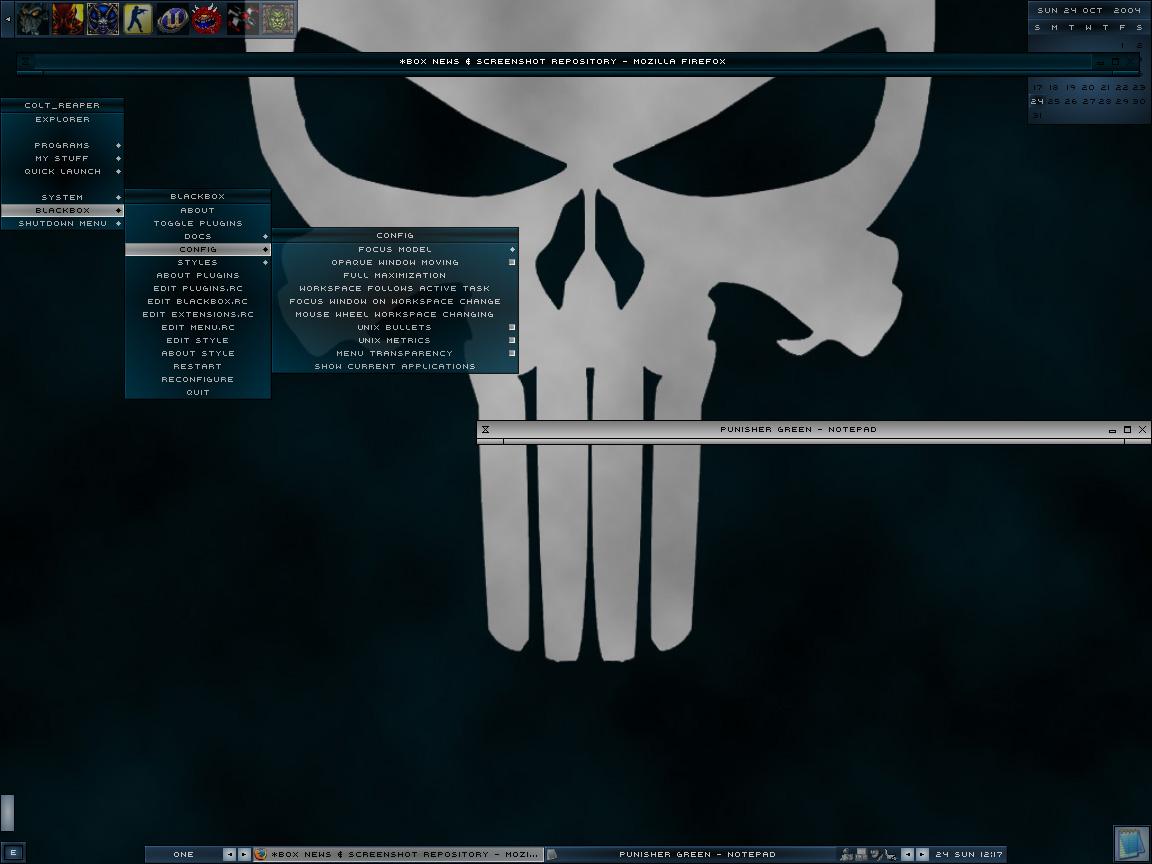Screen dimensions: 1152x864
Task: Switch to Firefox task on the taskbar
Action: [x=397, y=854]
